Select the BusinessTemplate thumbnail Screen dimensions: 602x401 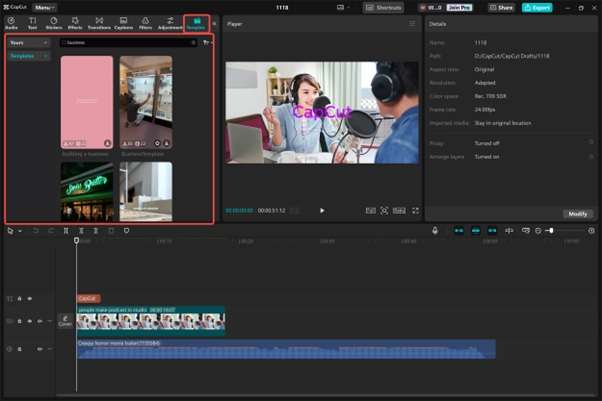pos(146,102)
